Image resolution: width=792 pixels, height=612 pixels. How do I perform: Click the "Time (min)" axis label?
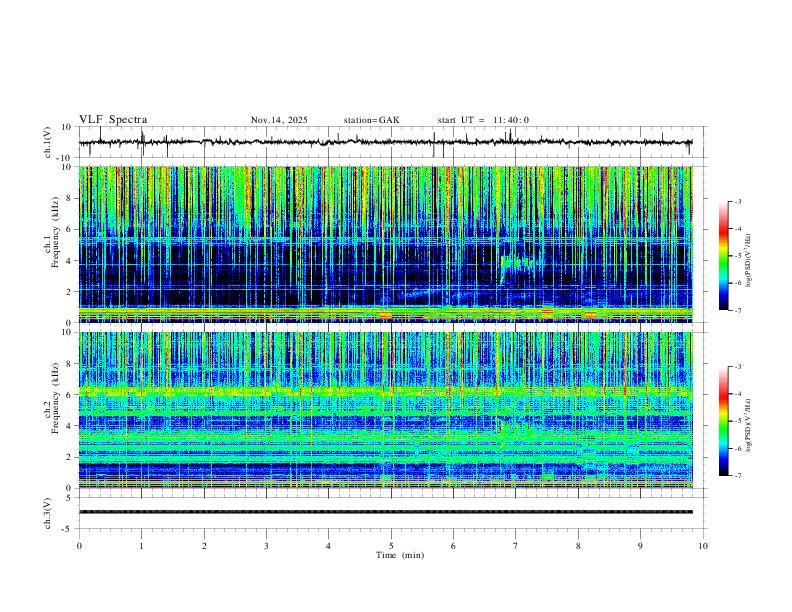[x=400, y=555]
